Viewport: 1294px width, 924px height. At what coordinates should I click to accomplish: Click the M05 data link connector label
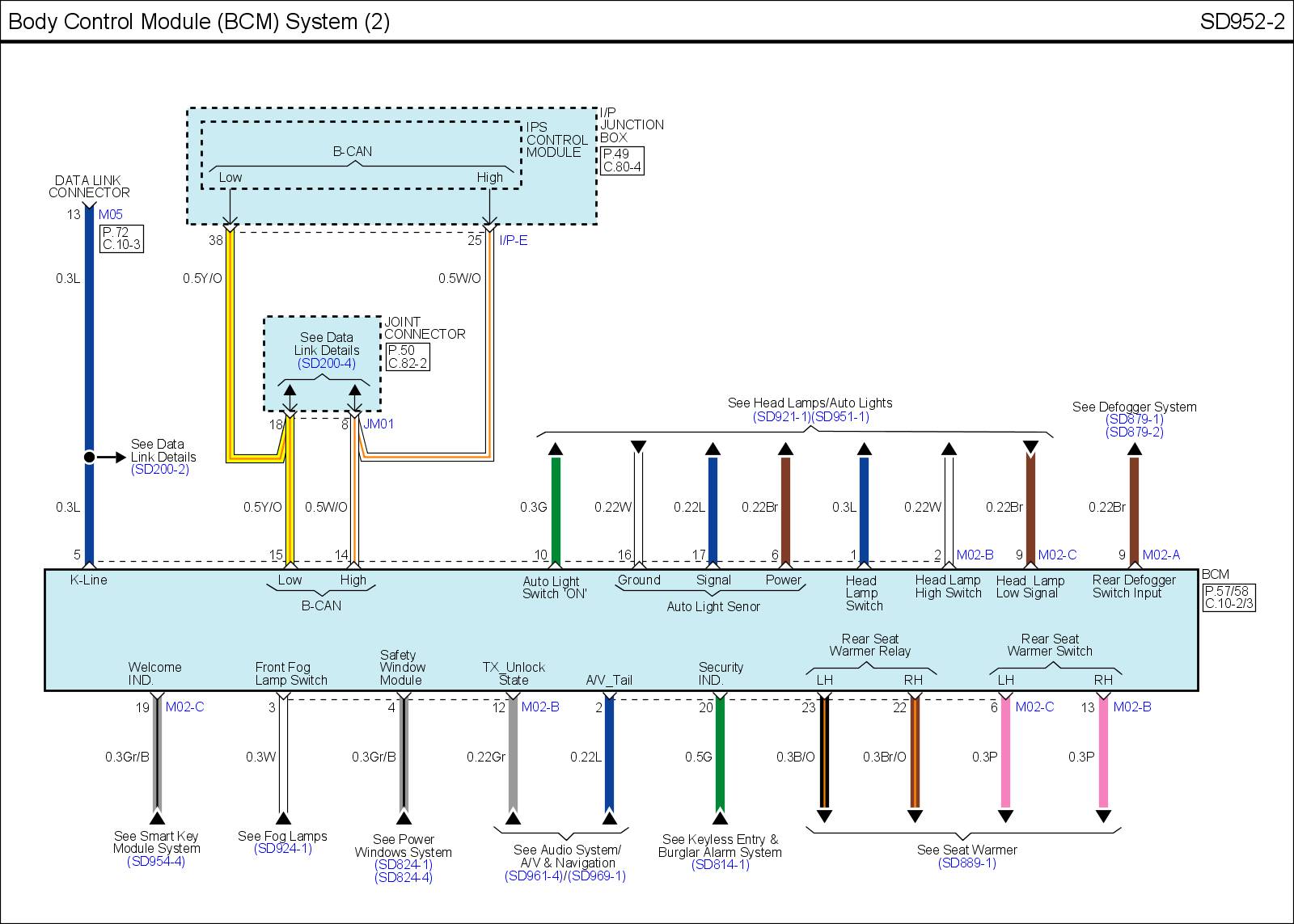[x=111, y=215]
